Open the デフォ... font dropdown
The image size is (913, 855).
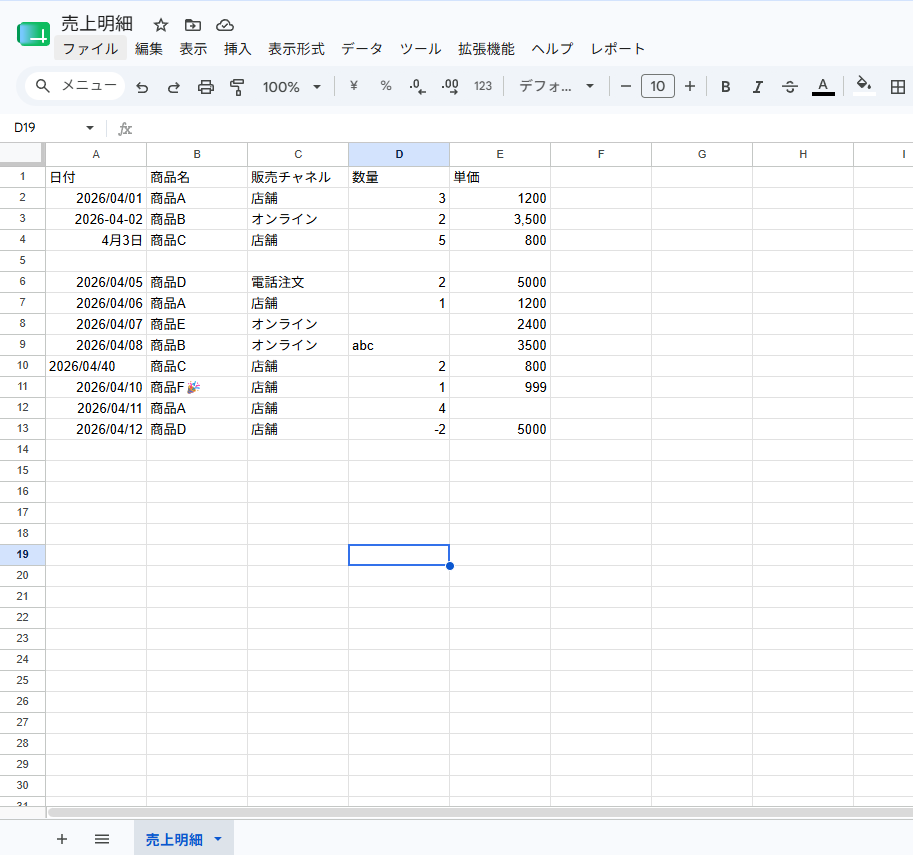pos(557,87)
